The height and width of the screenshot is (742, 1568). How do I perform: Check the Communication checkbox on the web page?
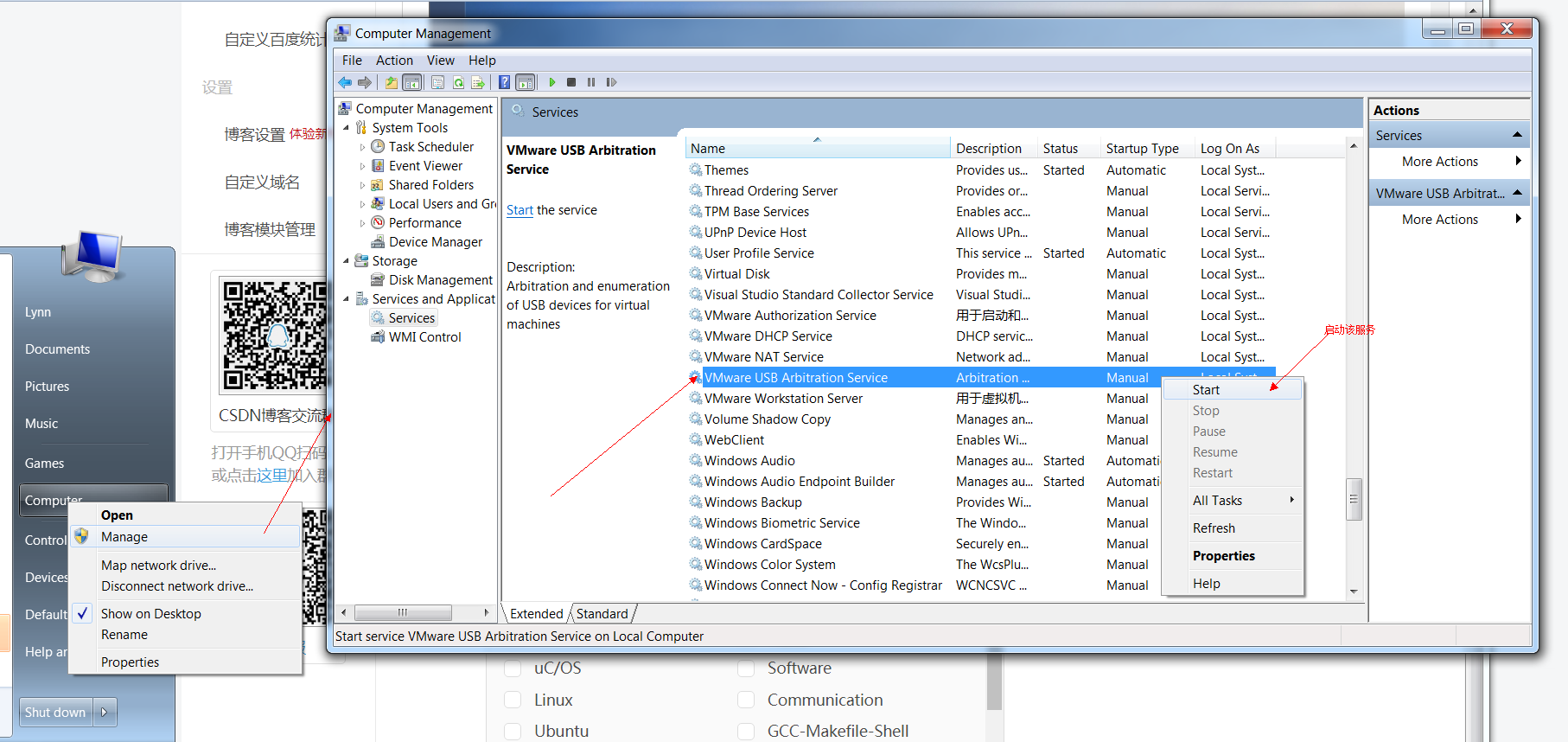click(746, 700)
